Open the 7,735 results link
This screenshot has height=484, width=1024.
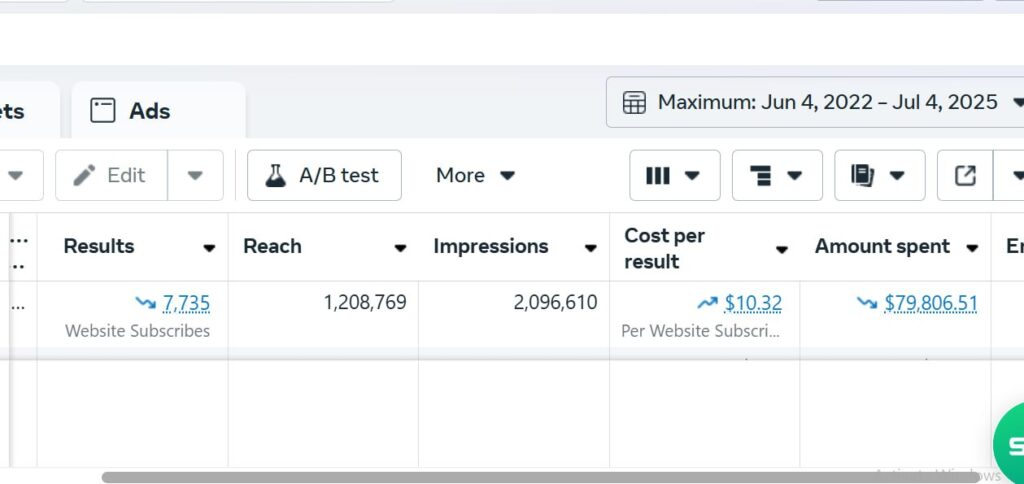pos(186,303)
